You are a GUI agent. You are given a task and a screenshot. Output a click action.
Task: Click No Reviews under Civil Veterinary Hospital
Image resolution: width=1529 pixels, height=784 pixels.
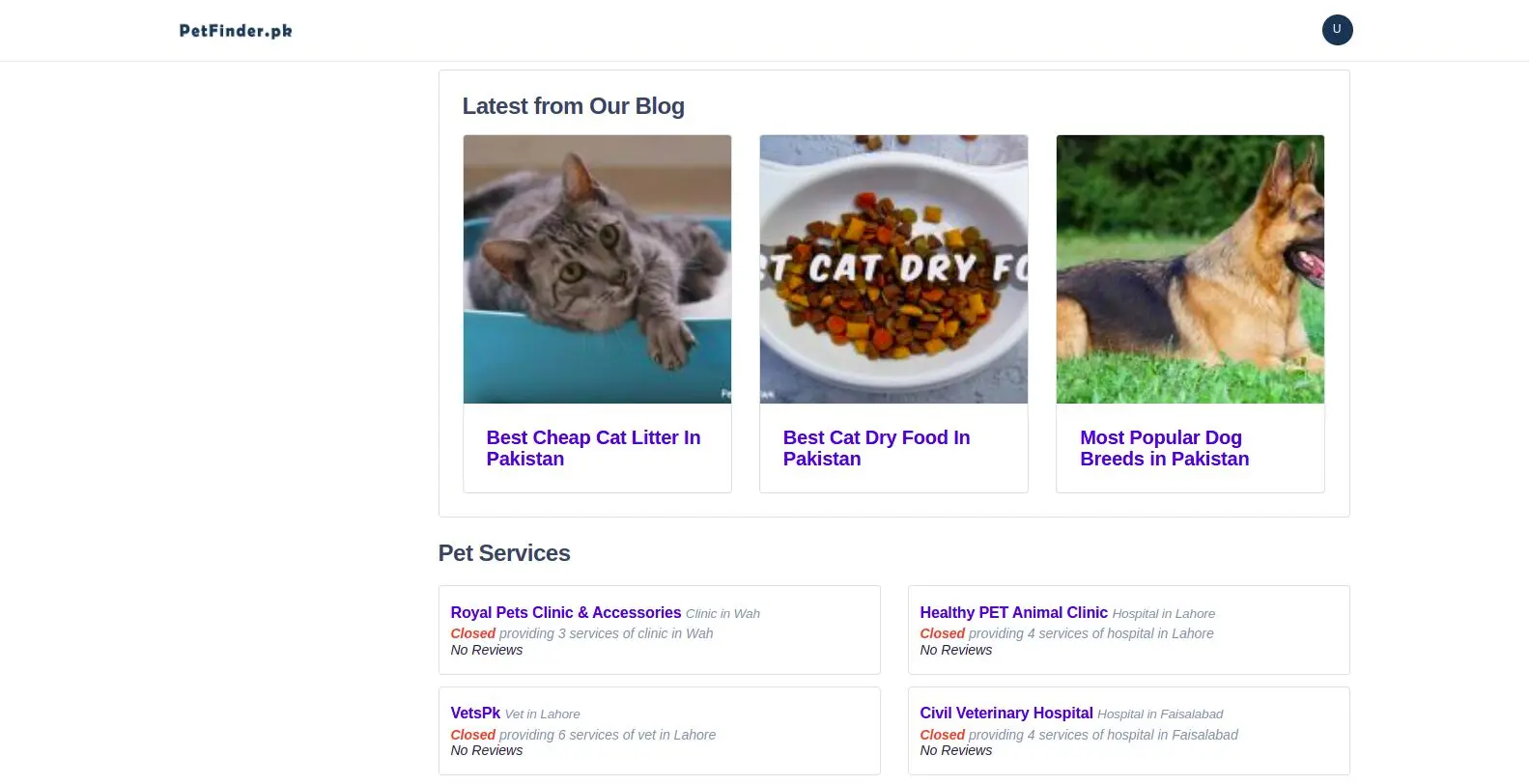click(x=955, y=750)
